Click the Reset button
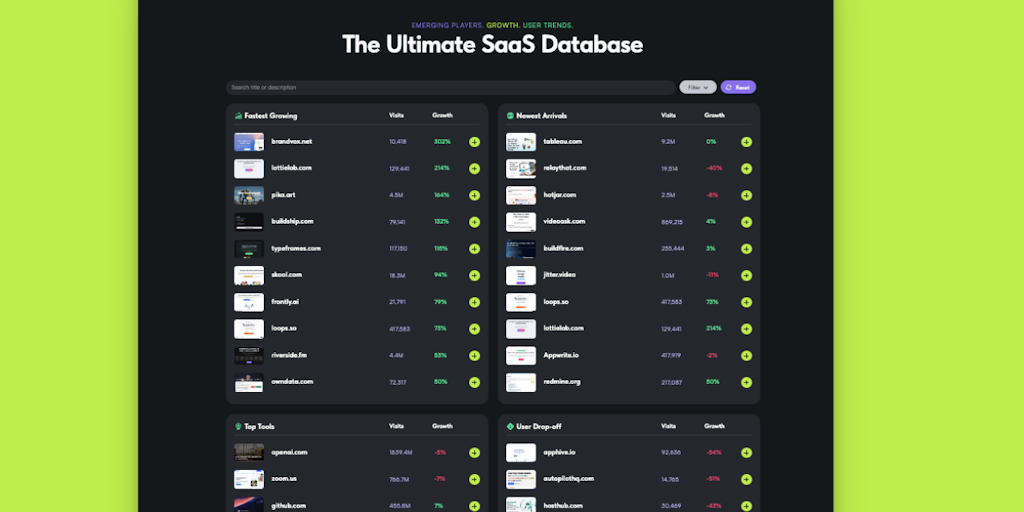Screen dimensions: 1024x512 [738, 87]
